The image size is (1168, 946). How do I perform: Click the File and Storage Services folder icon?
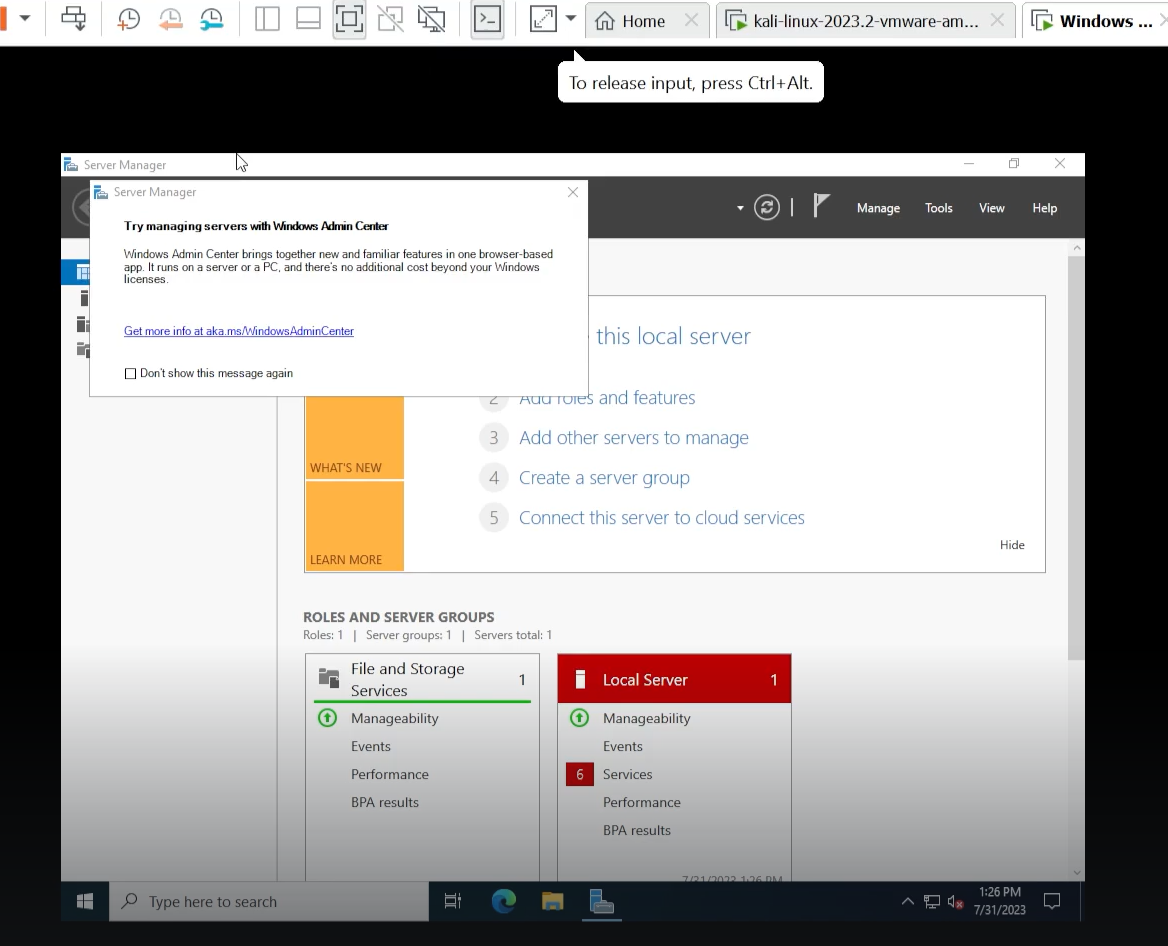coord(328,678)
